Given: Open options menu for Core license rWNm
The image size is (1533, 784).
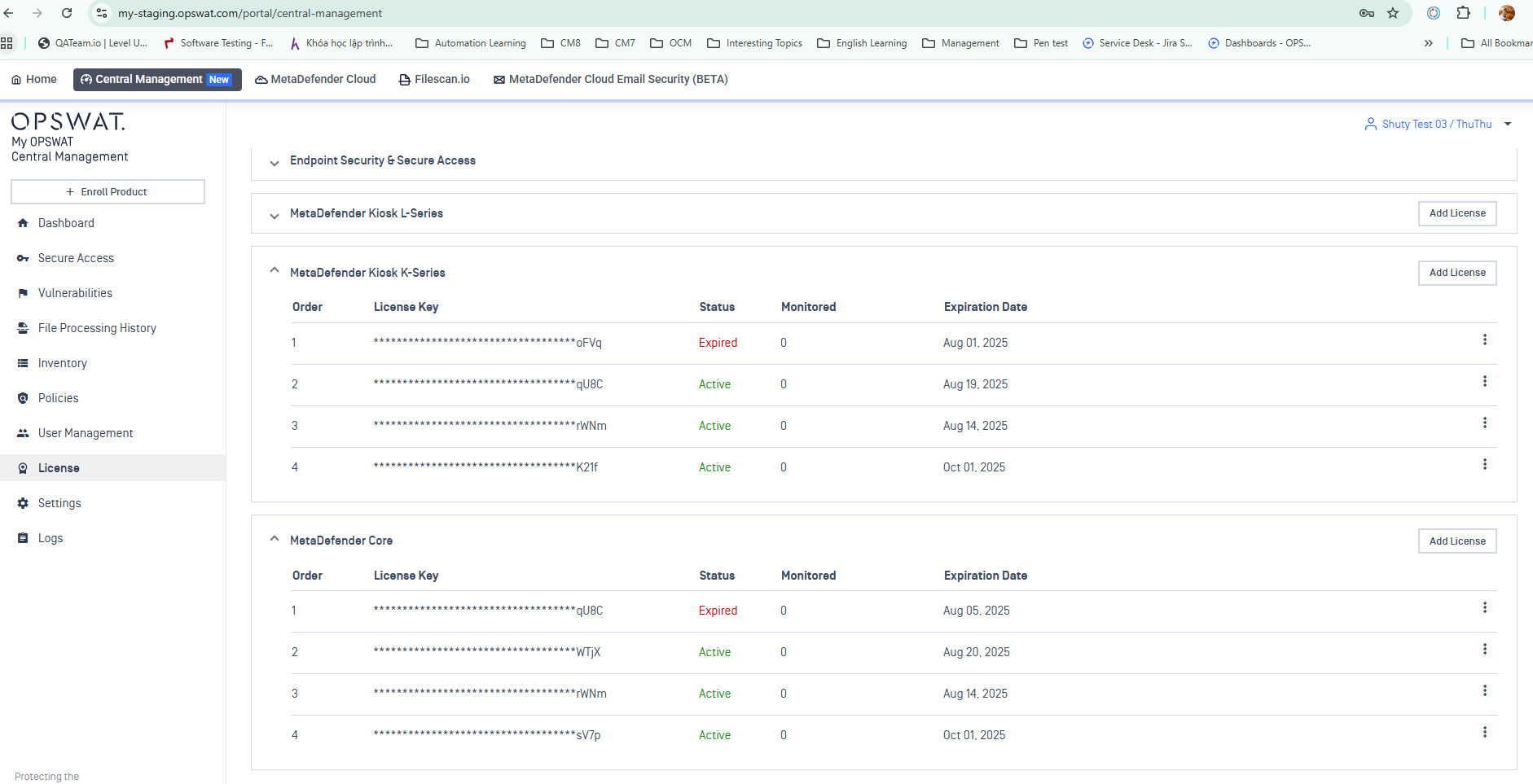Looking at the screenshot, I should (x=1485, y=691).
